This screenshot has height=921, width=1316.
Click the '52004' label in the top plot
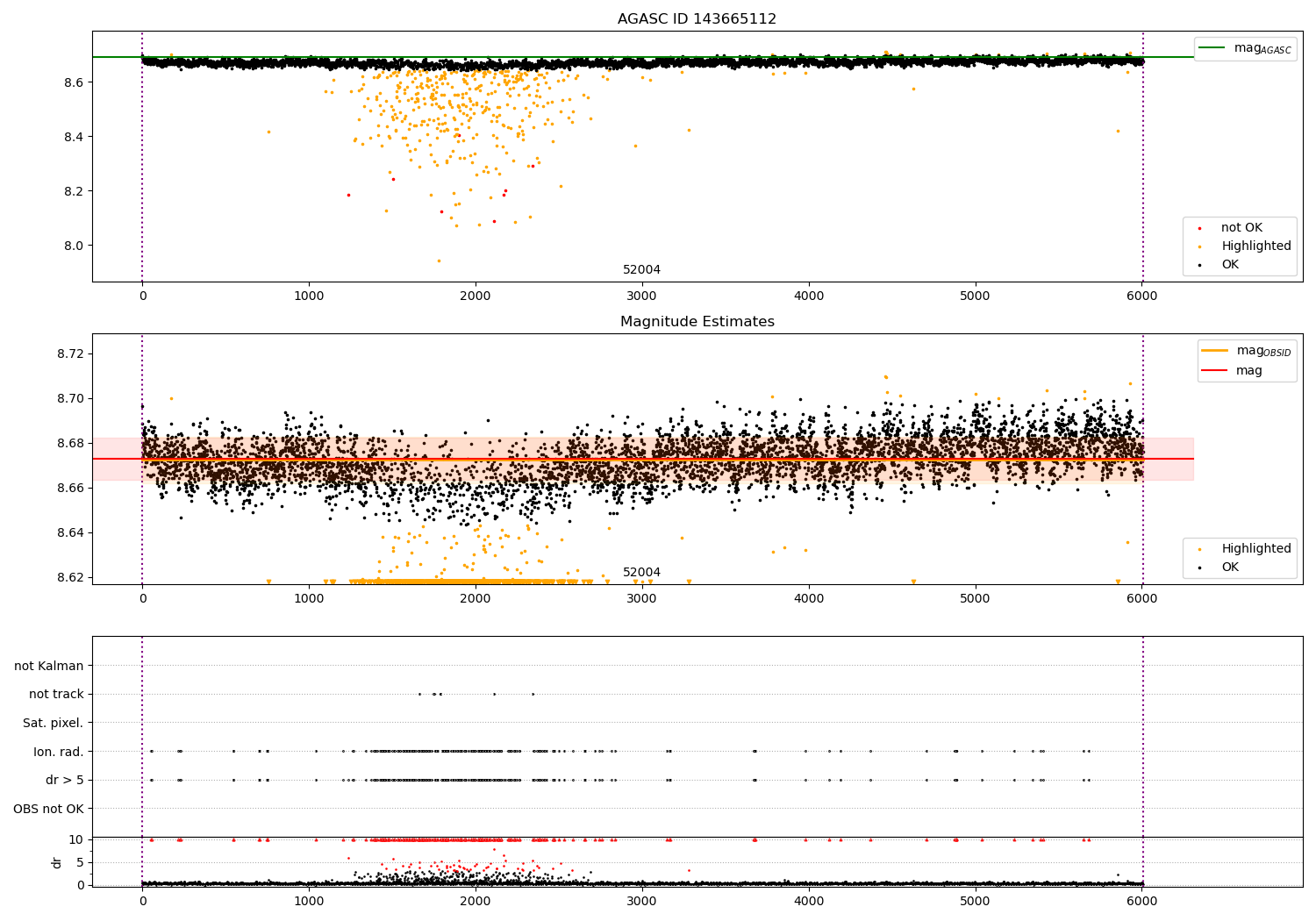tap(641, 270)
